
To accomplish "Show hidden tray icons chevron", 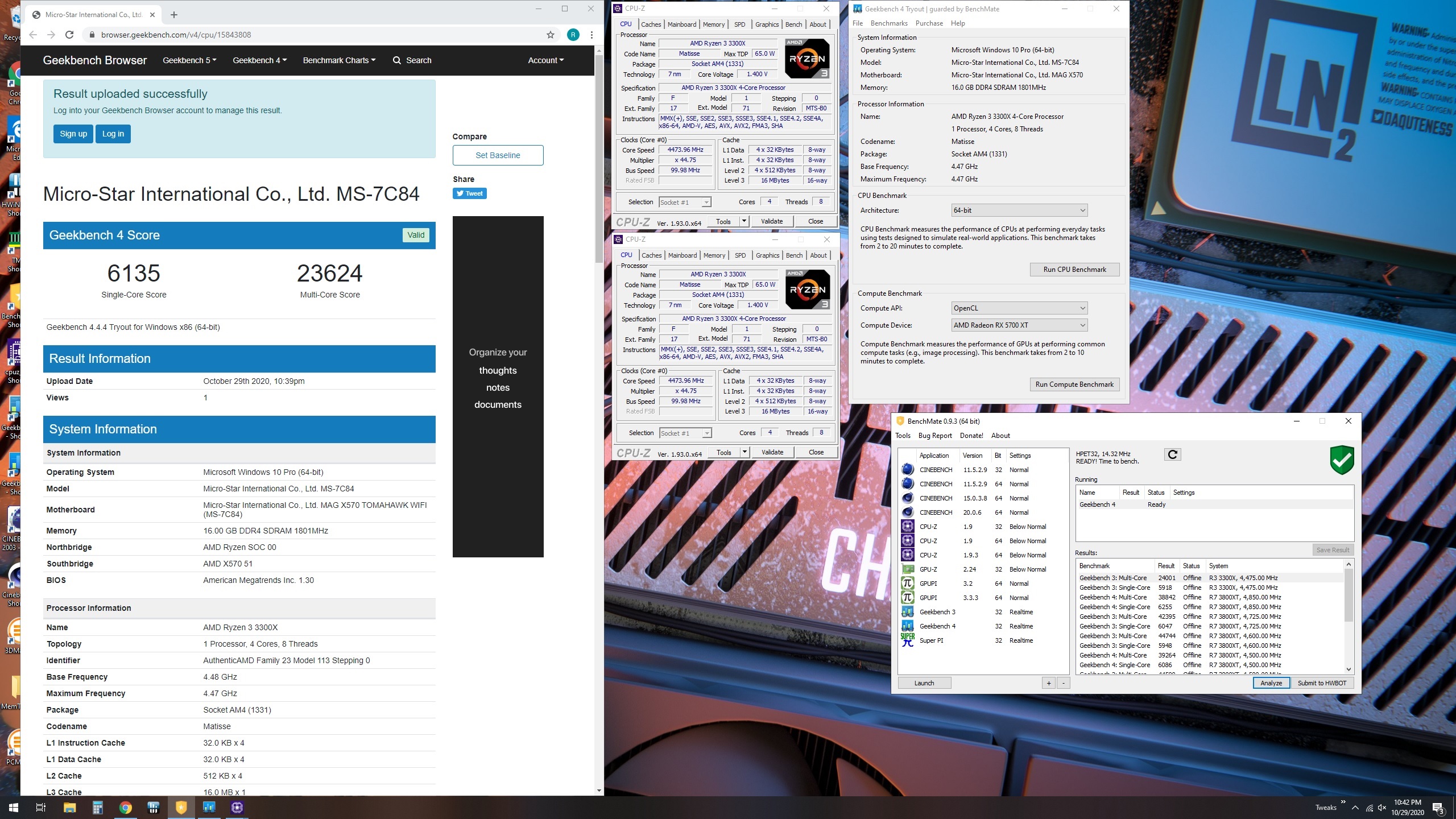I will [x=1355, y=808].
